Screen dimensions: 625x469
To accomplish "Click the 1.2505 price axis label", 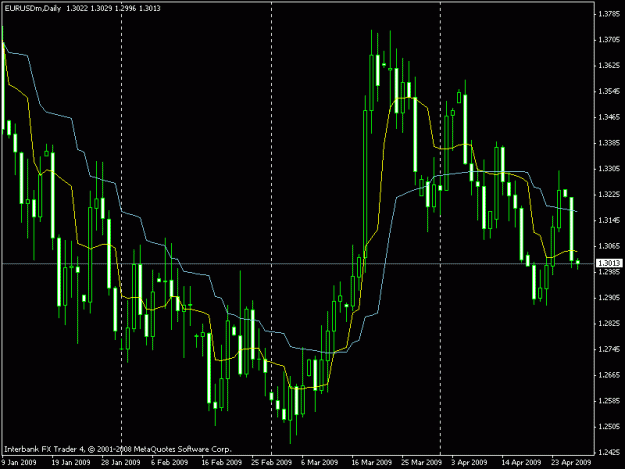I will 609,426.
